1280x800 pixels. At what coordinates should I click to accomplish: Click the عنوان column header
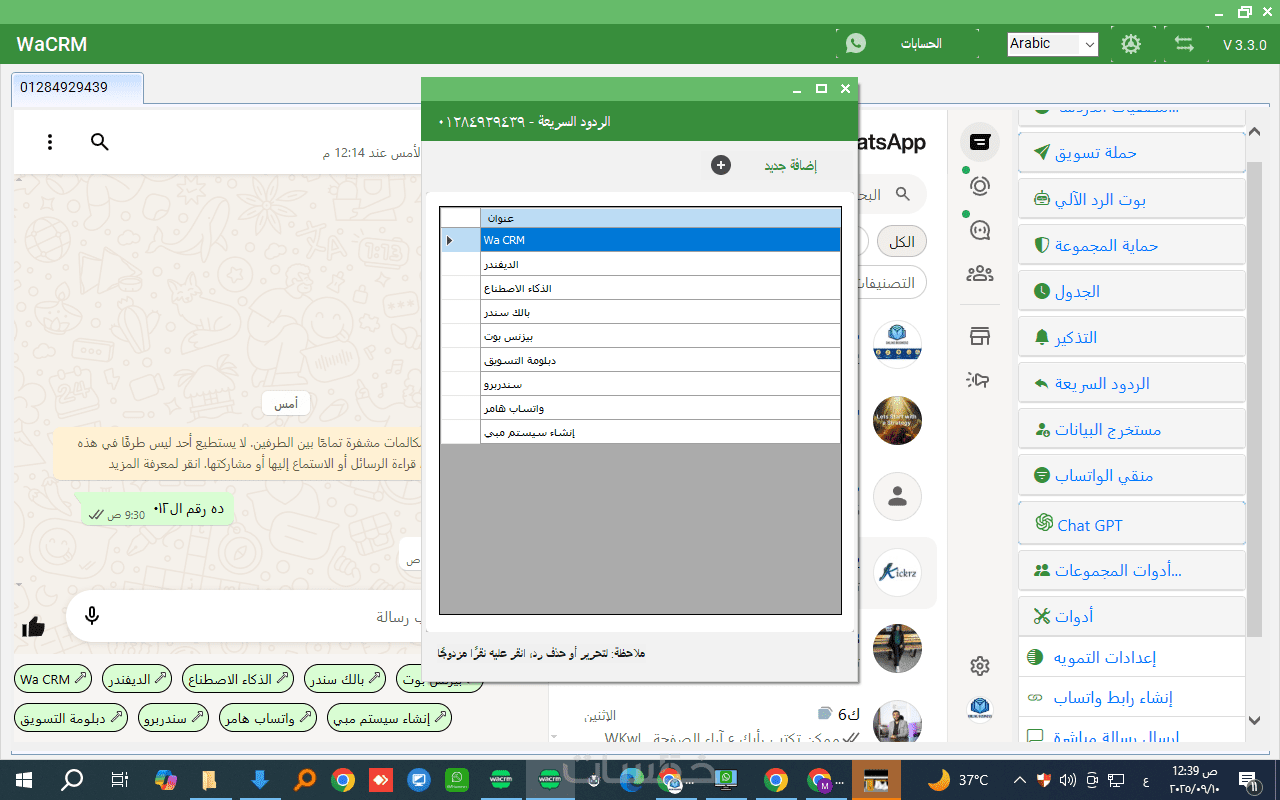click(x=660, y=218)
